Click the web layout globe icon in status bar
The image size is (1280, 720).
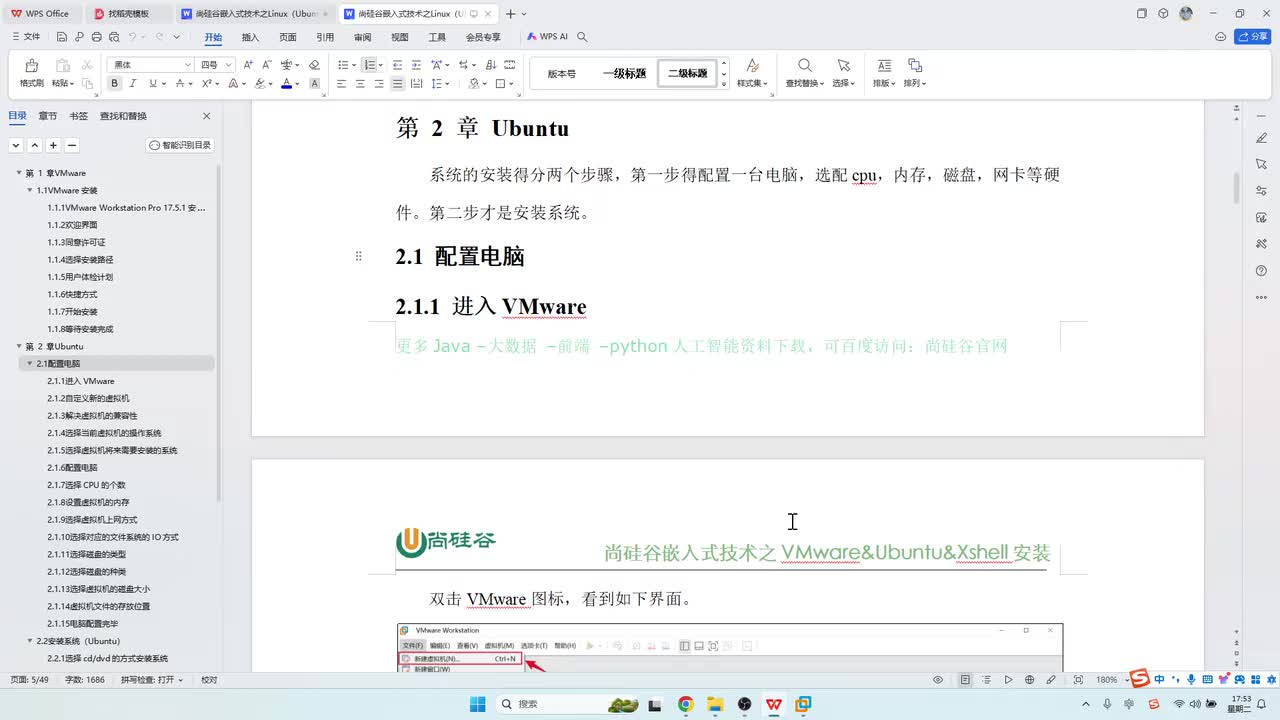[1030, 680]
